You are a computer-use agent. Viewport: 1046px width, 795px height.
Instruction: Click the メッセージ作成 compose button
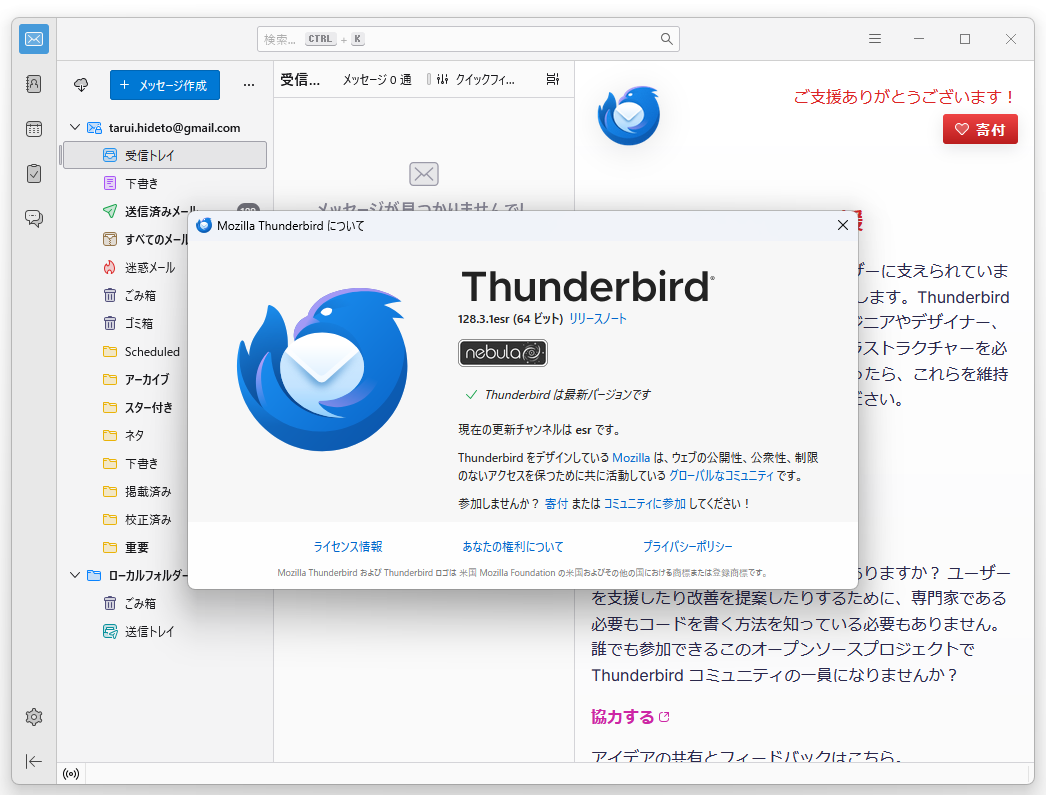click(x=164, y=85)
